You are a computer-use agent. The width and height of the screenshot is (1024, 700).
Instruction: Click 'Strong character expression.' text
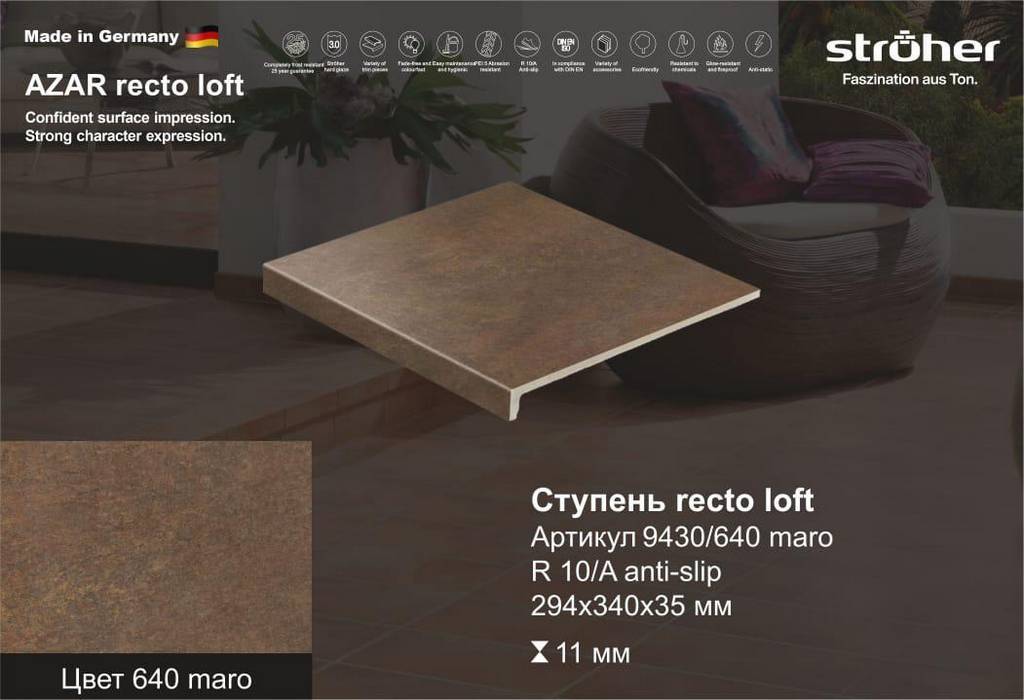[125, 136]
